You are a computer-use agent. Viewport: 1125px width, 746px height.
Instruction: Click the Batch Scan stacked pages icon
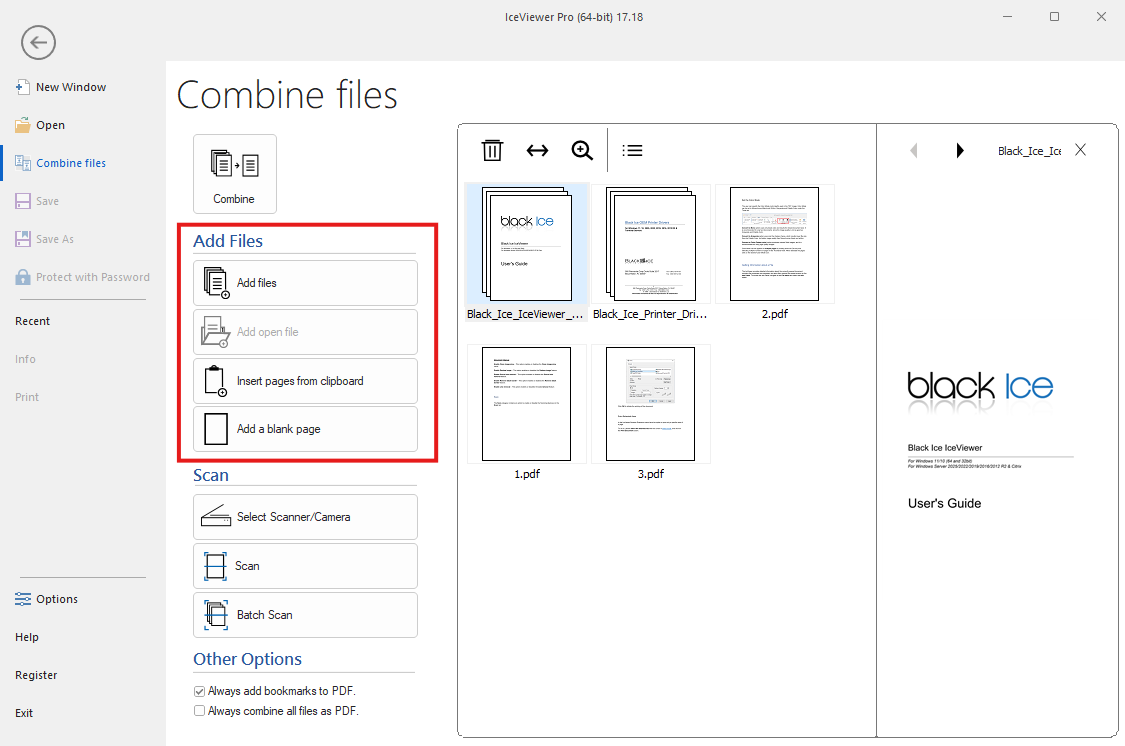216,615
